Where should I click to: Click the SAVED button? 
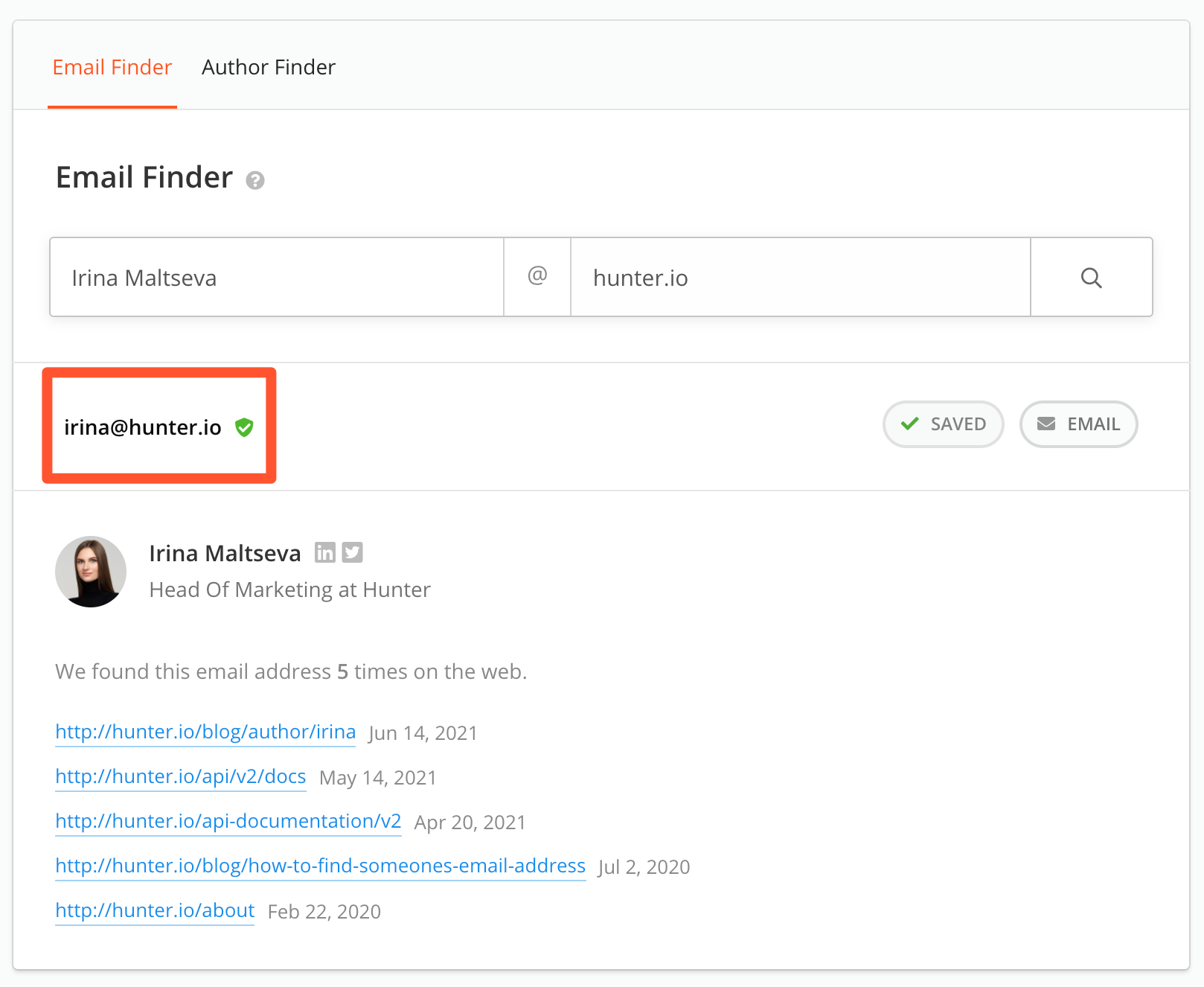point(944,424)
